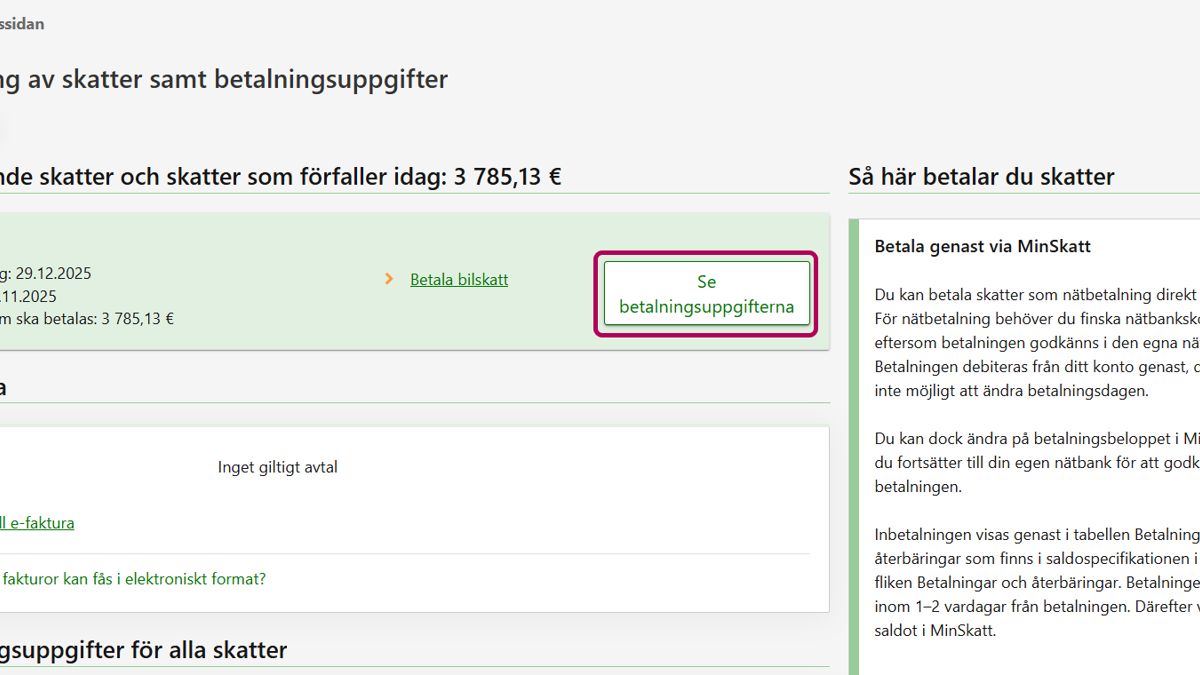Click the orange chevron beside Betala bilskatt
The width and height of the screenshot is (1200, 675).
click(389, 280)
